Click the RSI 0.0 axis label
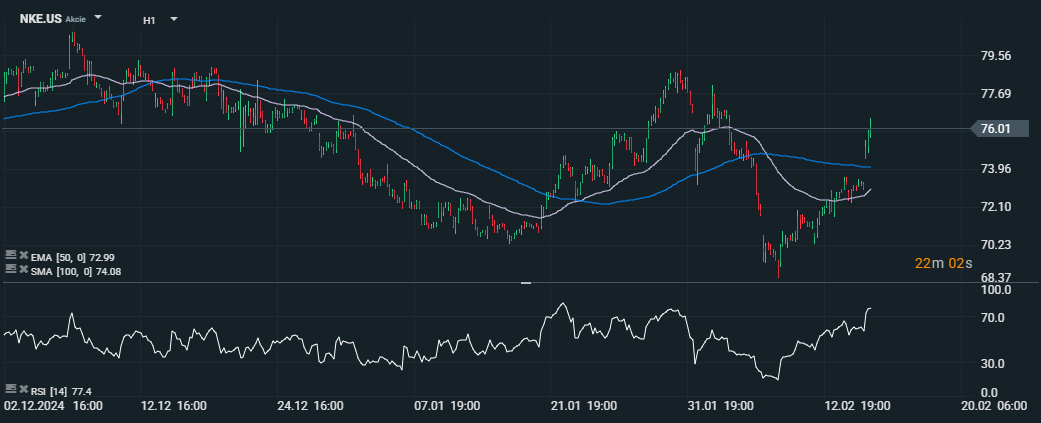Viewport: 1041px width, 423px height. [990, 392]
